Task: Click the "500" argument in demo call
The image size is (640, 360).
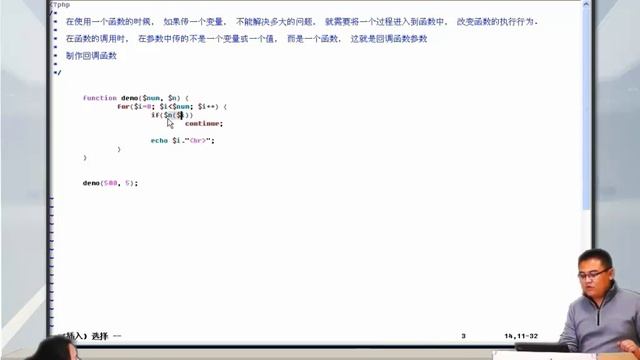Action: click(x=110, y=183)
